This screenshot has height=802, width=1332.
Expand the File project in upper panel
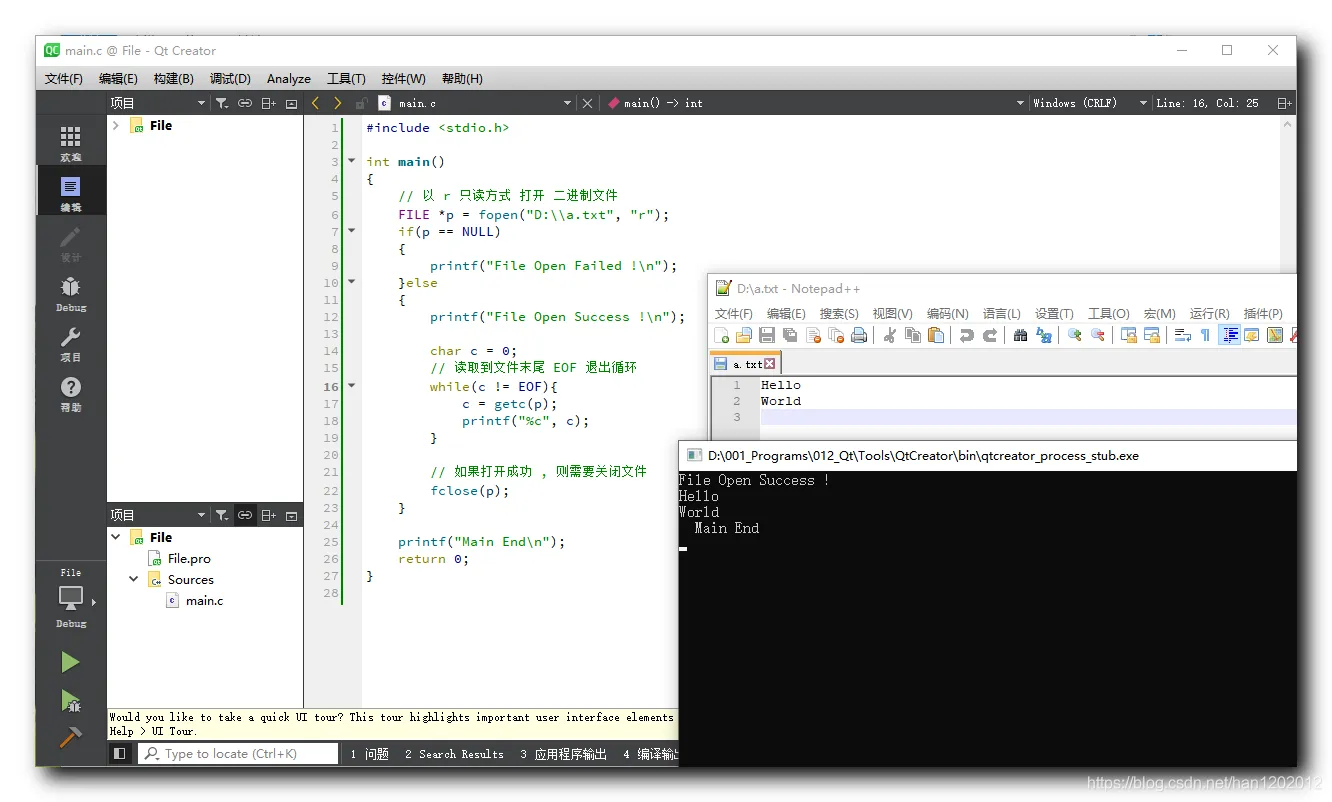(116, 125)
